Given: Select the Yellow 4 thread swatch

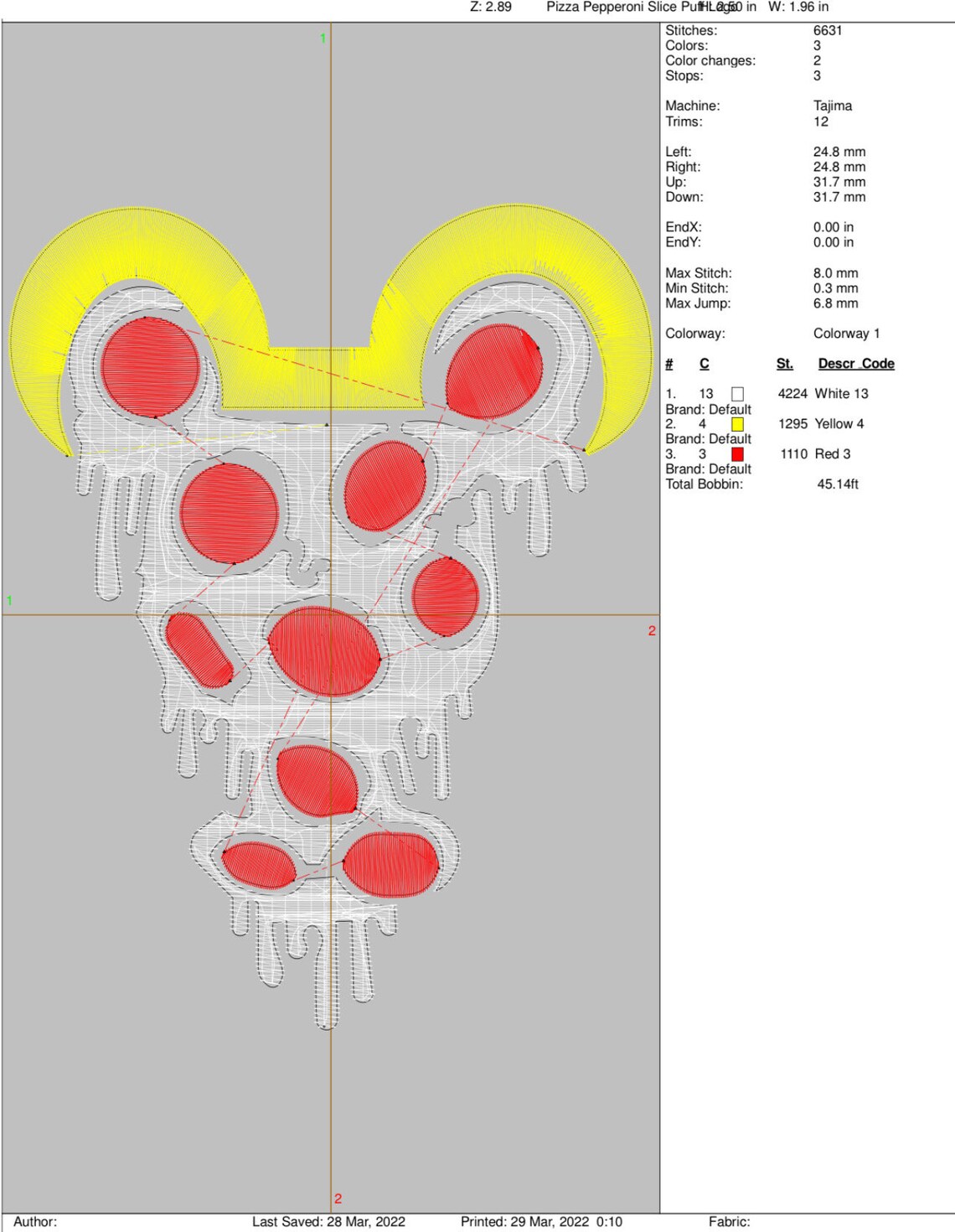Looking at the screenshot, I should [738, 424].
